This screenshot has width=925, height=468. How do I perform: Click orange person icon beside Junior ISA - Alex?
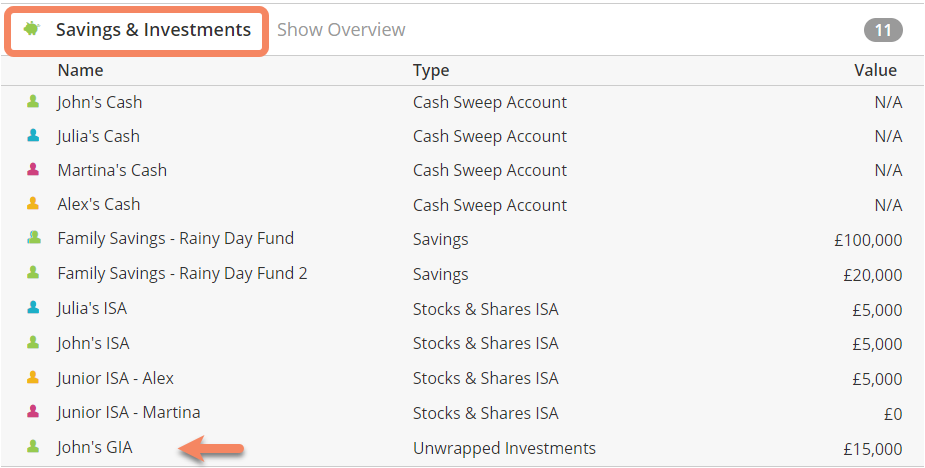click(x=33, y=377)
